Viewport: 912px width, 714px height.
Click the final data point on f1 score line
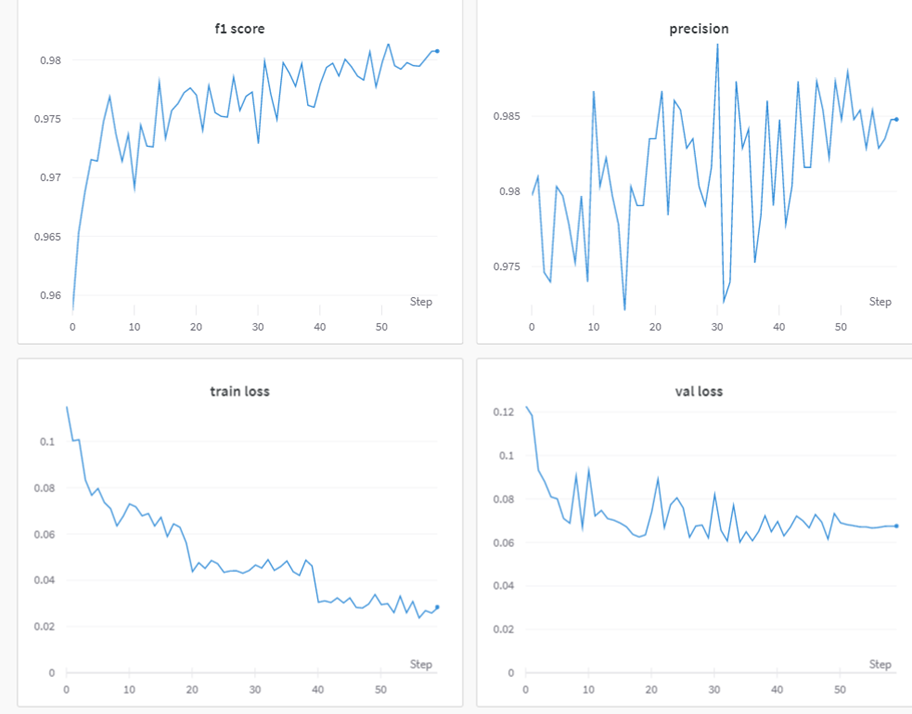[x=437, y=51]
